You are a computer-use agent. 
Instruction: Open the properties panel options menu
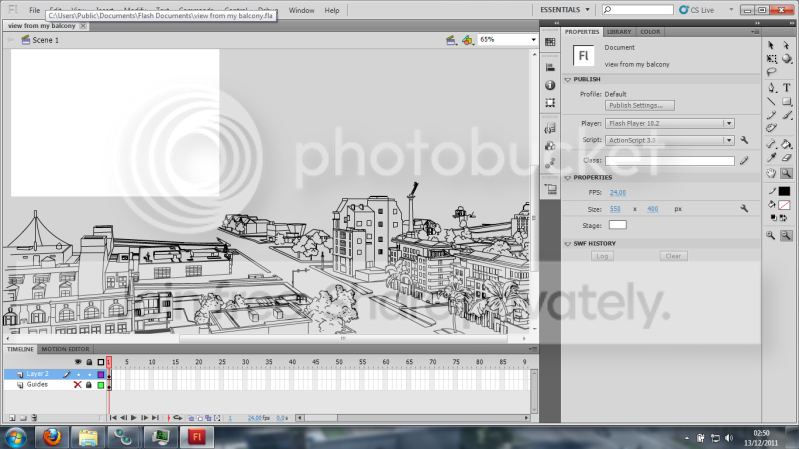755,32
